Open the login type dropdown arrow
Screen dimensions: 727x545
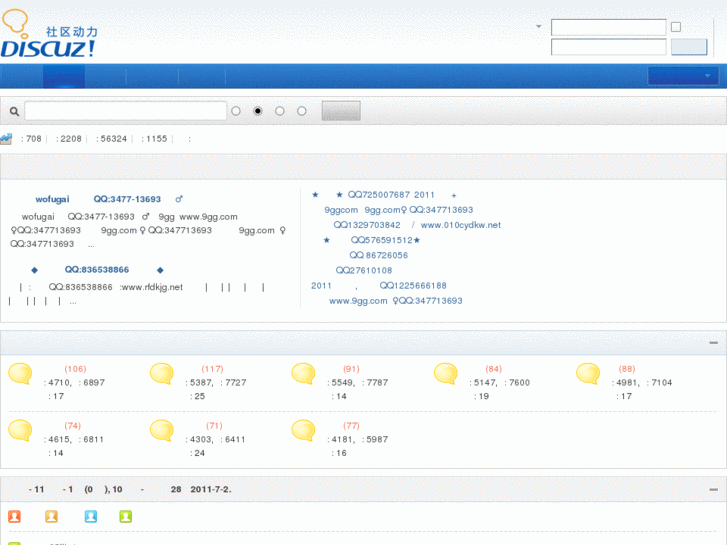539,27
